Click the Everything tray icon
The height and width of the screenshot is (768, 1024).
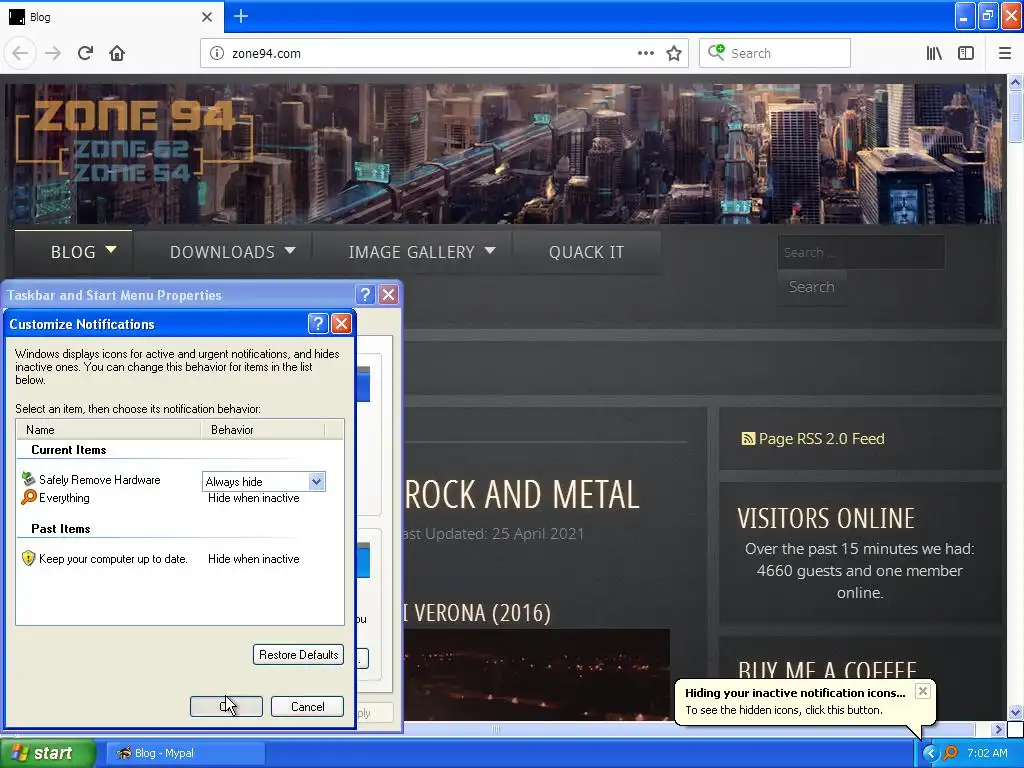pos(950,753)
